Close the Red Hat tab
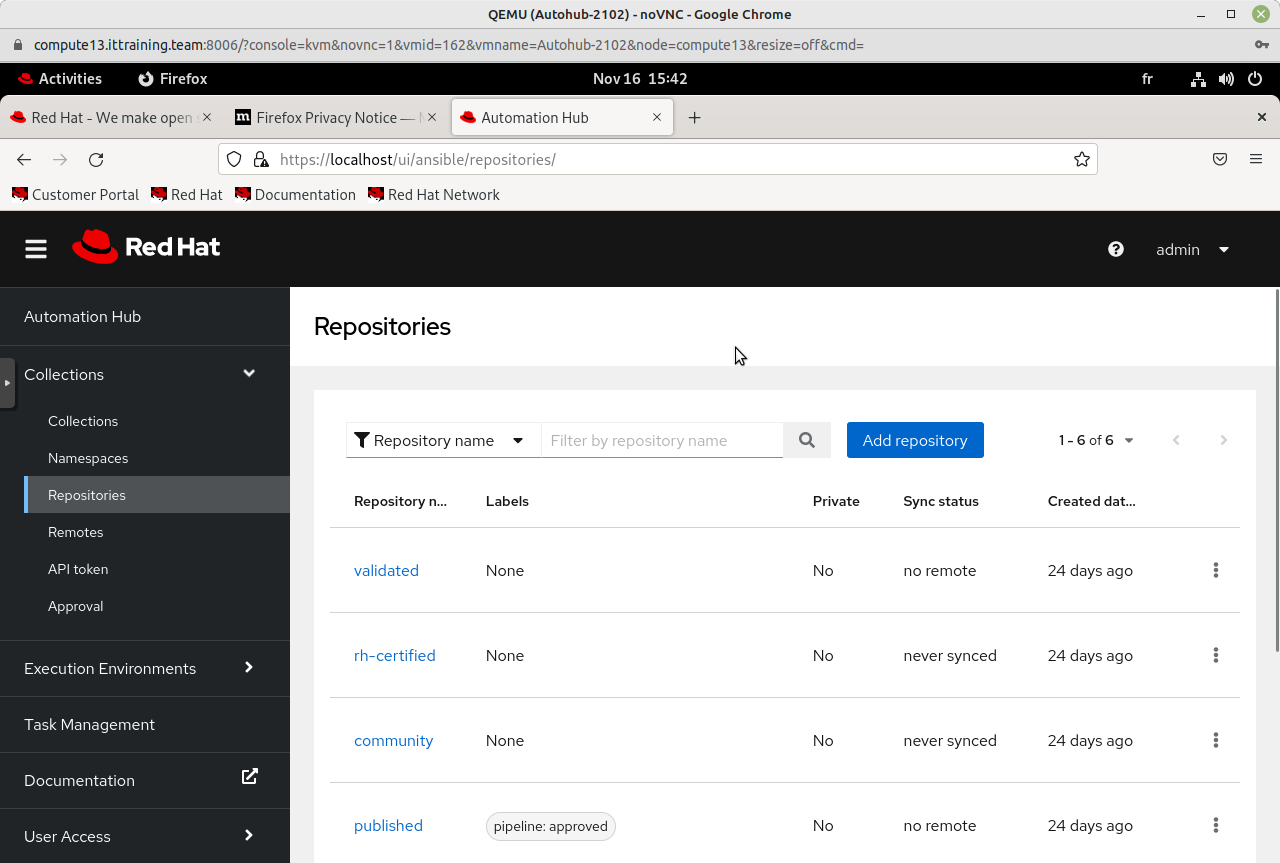The width and height of the screenshot is (1280, 863). pyautogui.click(x=207, y=117)
